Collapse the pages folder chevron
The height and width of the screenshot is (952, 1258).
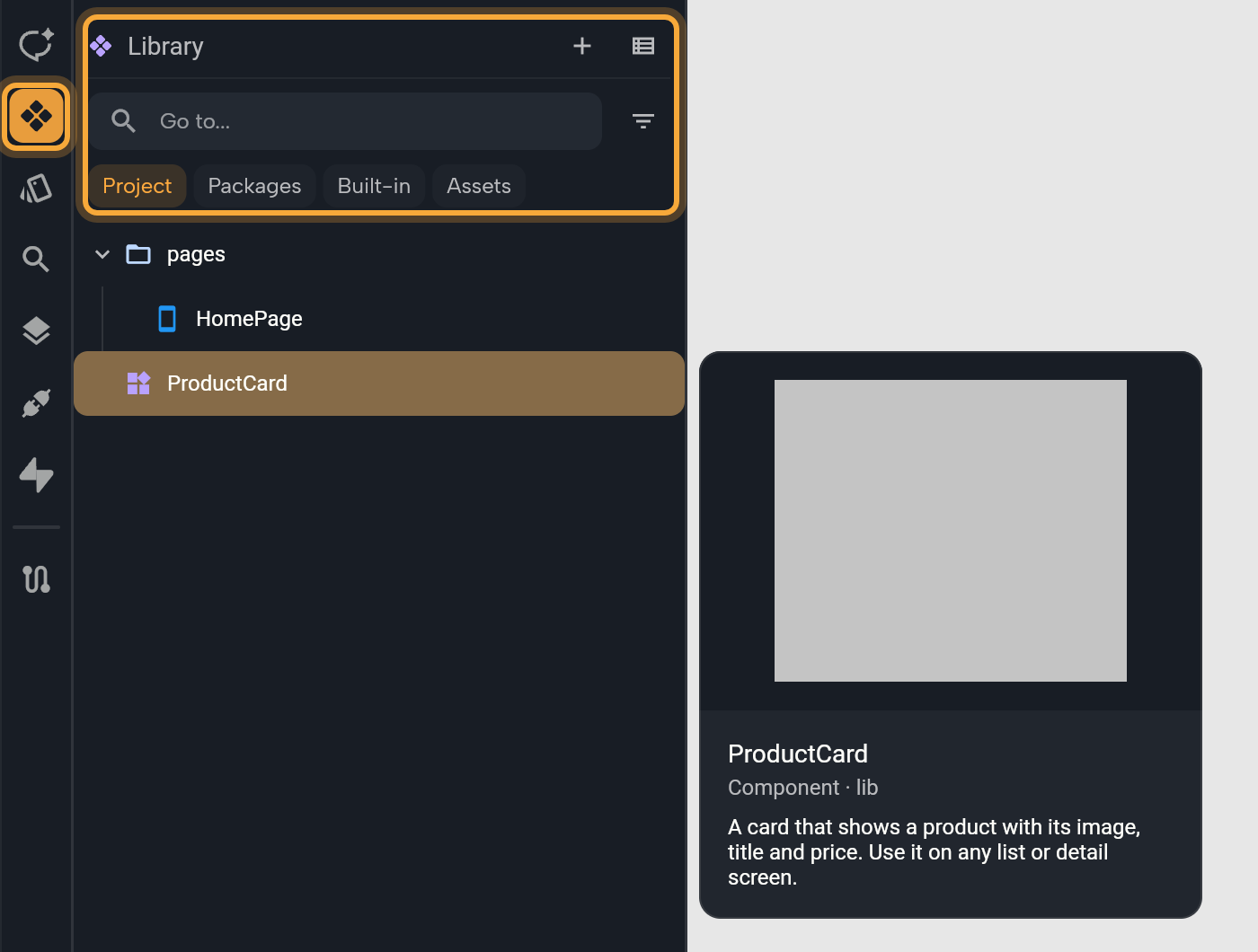(x=102, y=254)
